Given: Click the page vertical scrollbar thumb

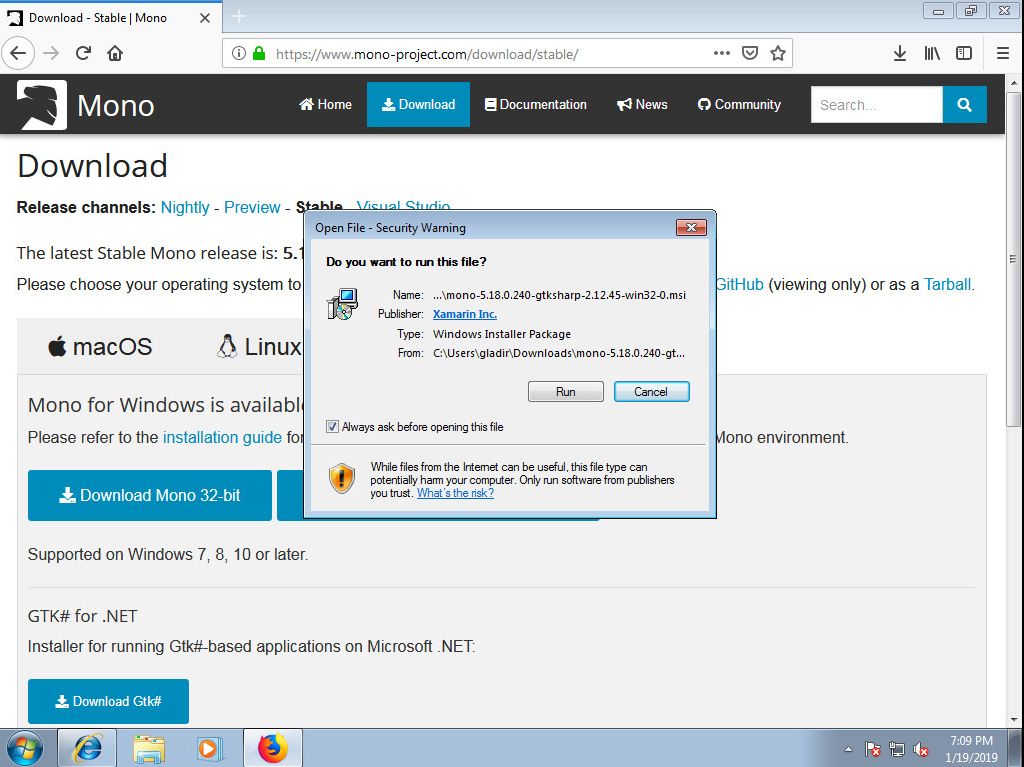Looking at the screenshot, I should point(1014,260).
